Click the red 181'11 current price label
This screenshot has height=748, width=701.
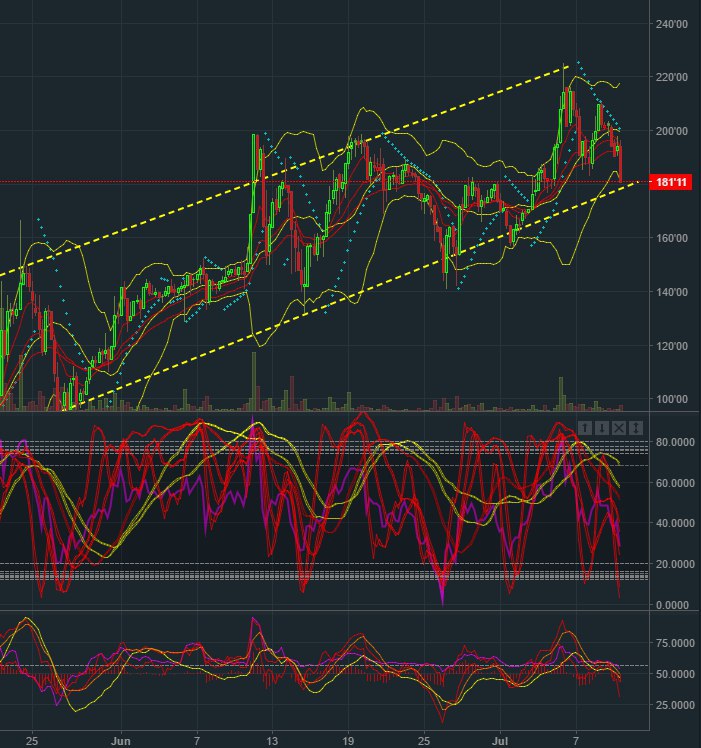point(670,182)
